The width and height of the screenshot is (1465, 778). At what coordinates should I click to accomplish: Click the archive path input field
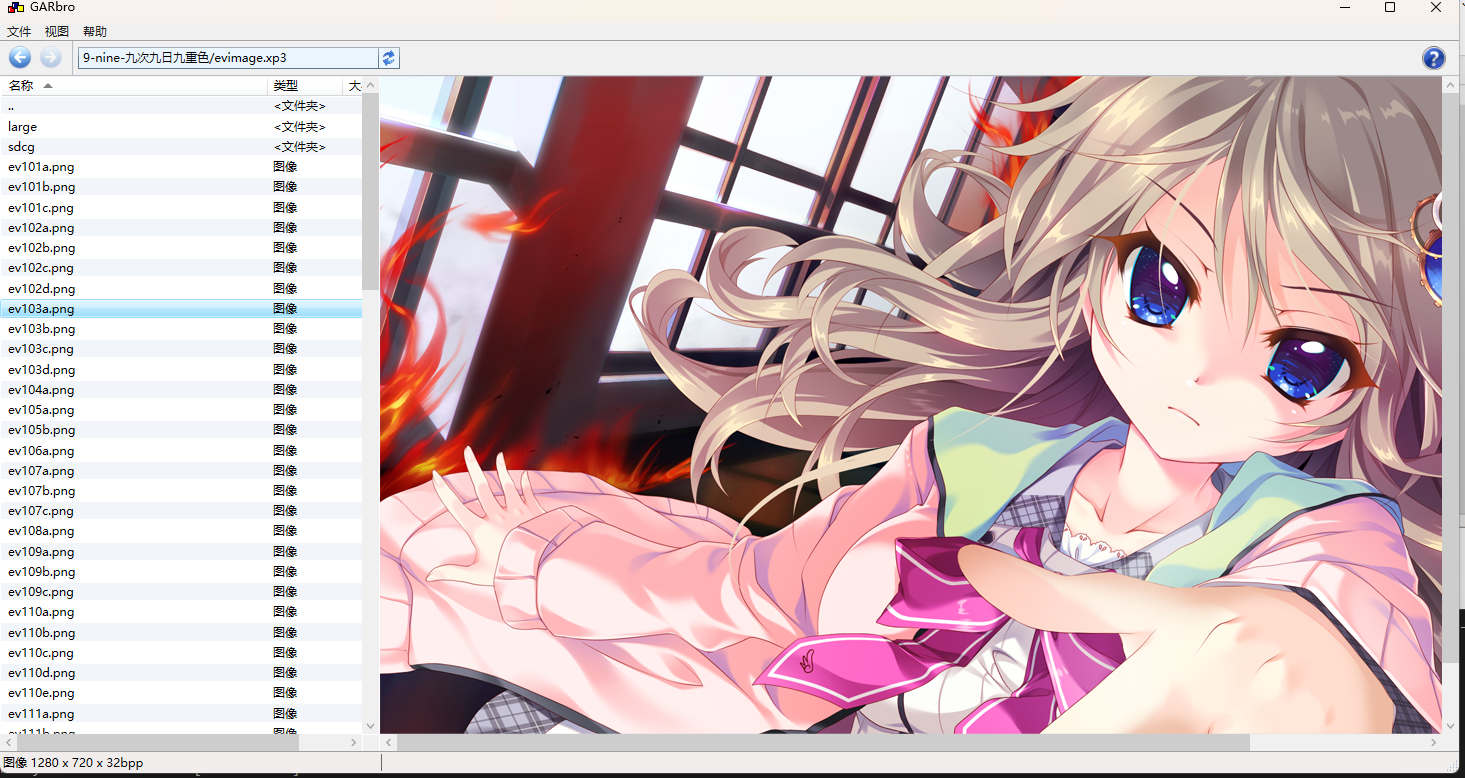228,58
